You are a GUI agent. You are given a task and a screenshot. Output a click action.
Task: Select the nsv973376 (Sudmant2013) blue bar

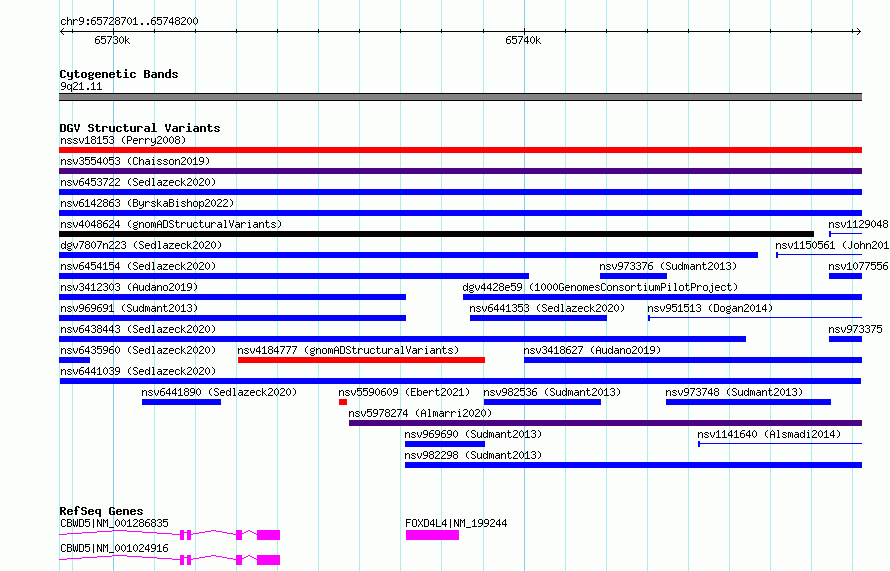pyautogui.click(x=633, y=276)
